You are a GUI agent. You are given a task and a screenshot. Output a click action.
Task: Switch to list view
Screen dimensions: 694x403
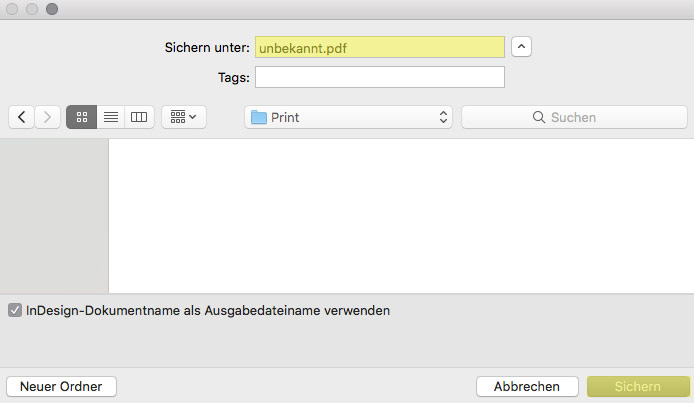coord(111,117)
